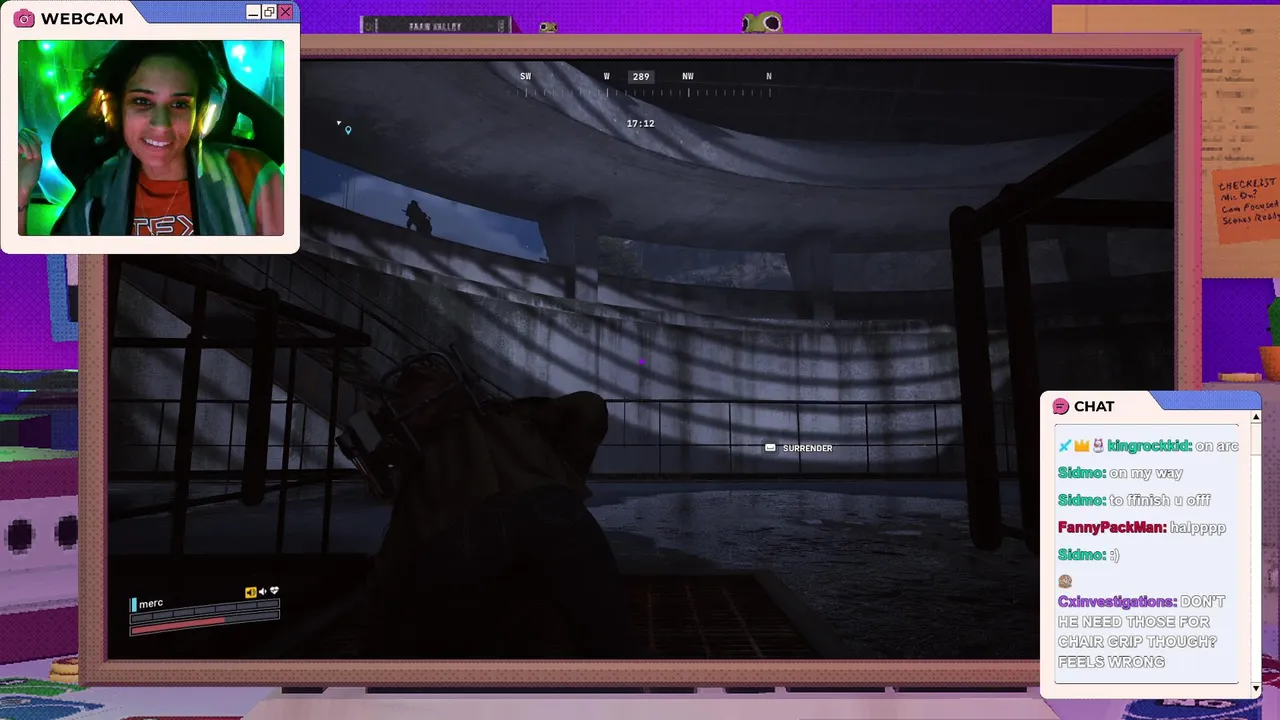Click the chat scrollbar up arrow
This screenshot has height=720, width=1280.
[1257, 416]
